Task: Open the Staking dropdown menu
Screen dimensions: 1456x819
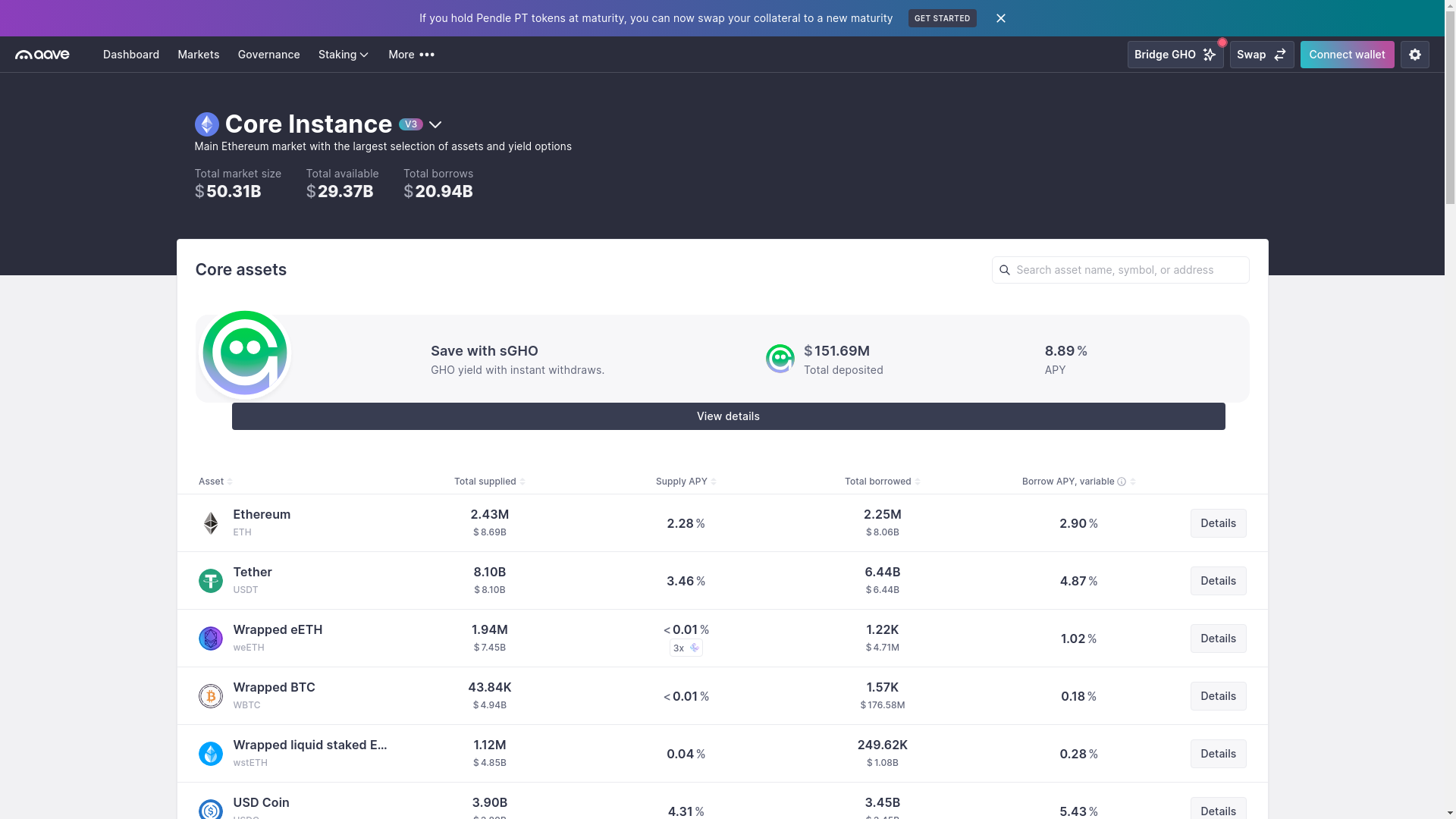Action: (344, 55)
